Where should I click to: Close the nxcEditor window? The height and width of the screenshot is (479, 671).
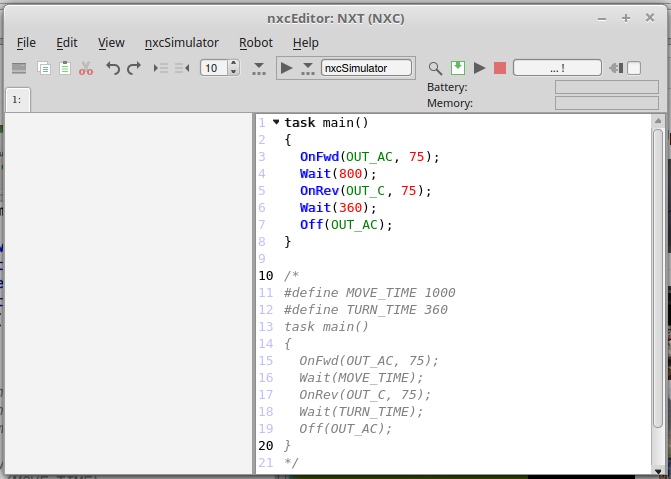650,18
